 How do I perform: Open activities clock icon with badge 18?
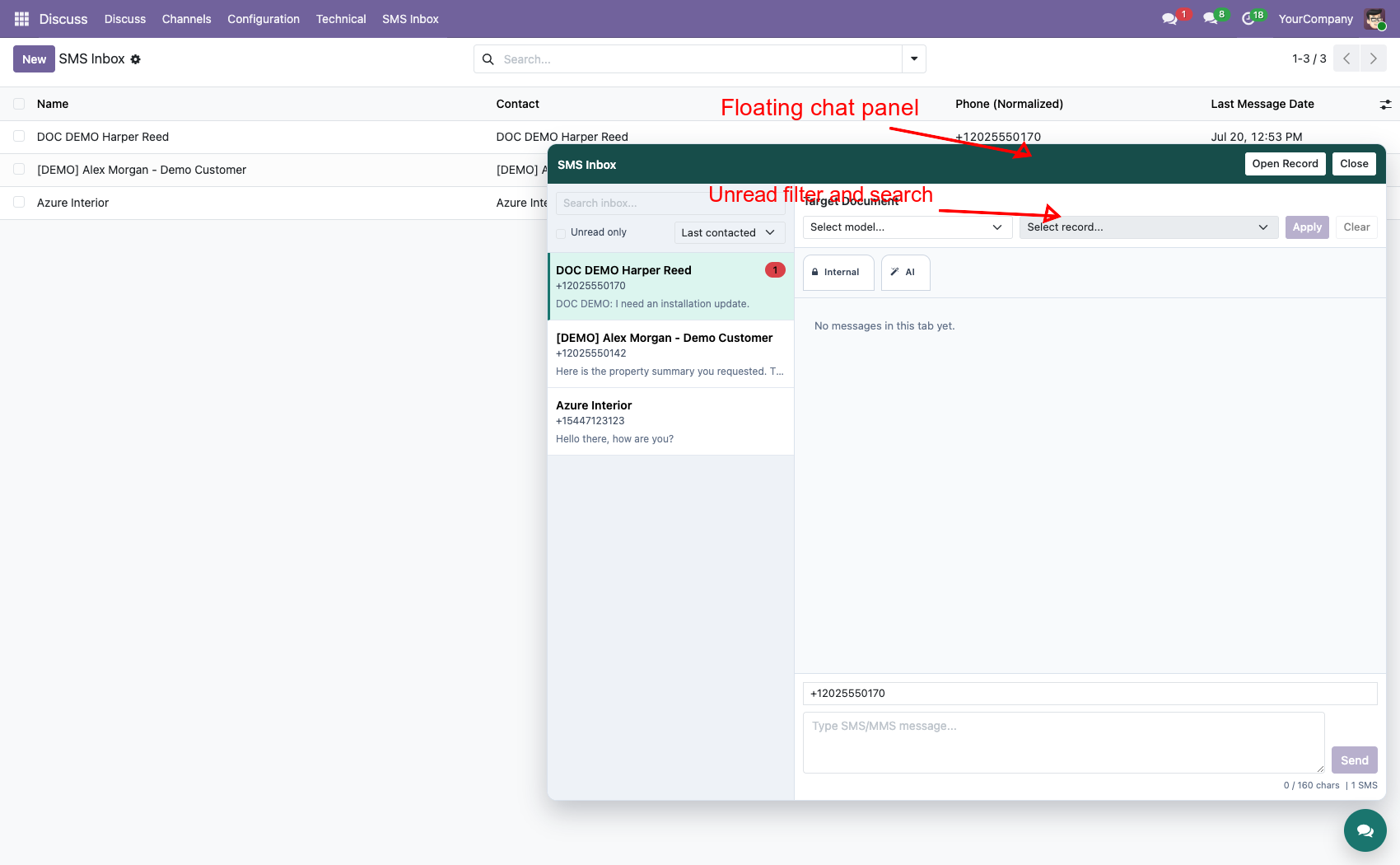[1250, 19]
